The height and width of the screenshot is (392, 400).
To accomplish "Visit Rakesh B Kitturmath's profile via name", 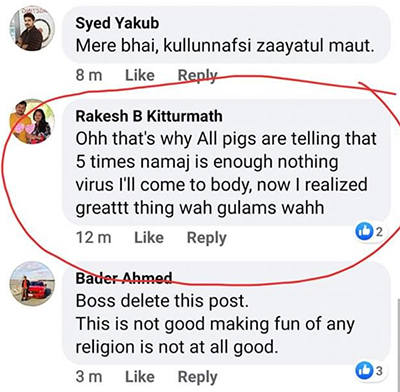I will [x=149, y=116].
